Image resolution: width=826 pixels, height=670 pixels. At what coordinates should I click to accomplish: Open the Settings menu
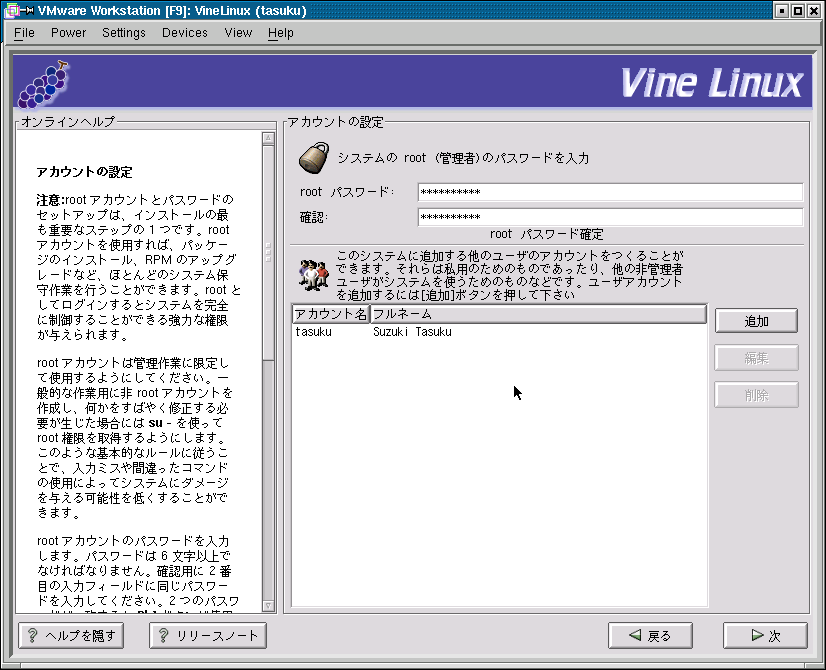123,33
